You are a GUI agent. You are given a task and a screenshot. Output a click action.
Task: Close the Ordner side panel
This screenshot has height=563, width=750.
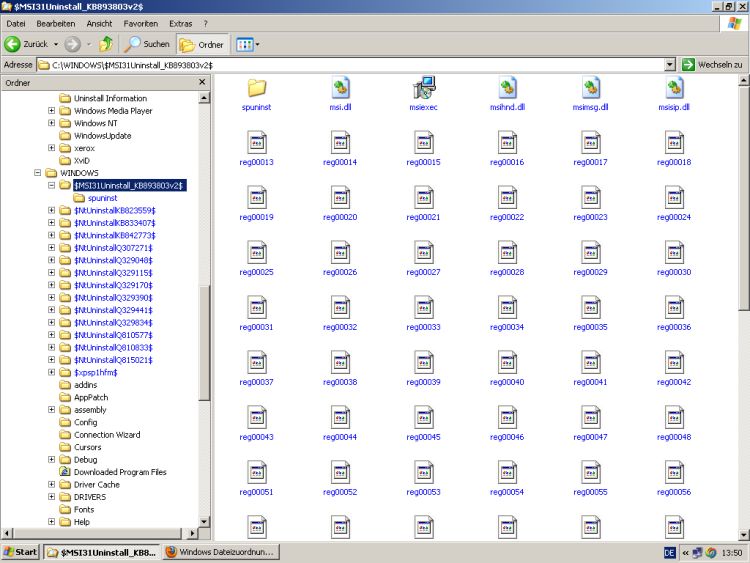point(202,83)
